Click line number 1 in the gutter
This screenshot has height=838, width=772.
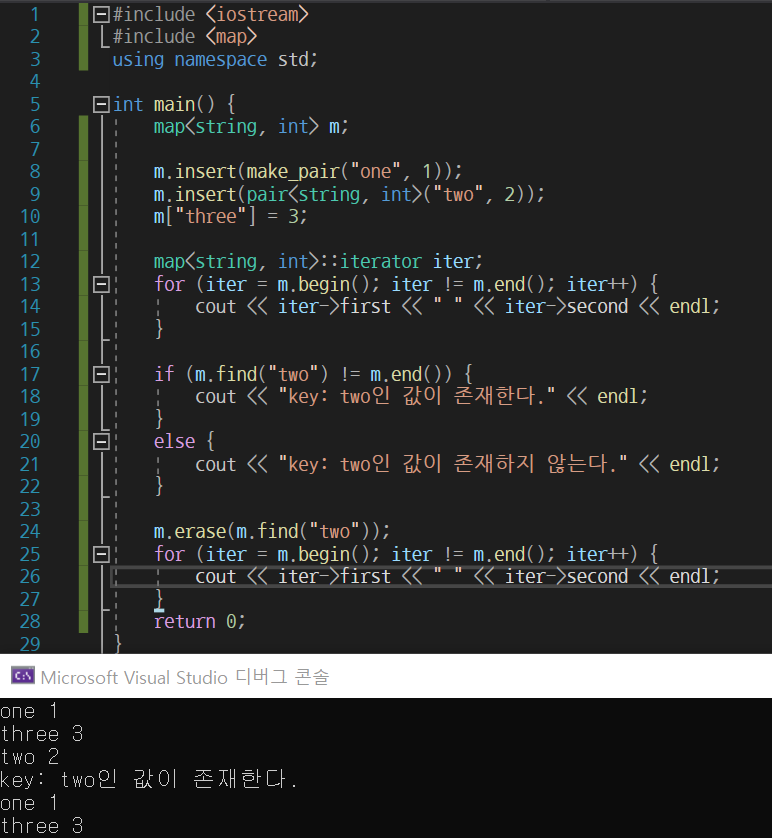pyautogui.click(x=35, y=14)
